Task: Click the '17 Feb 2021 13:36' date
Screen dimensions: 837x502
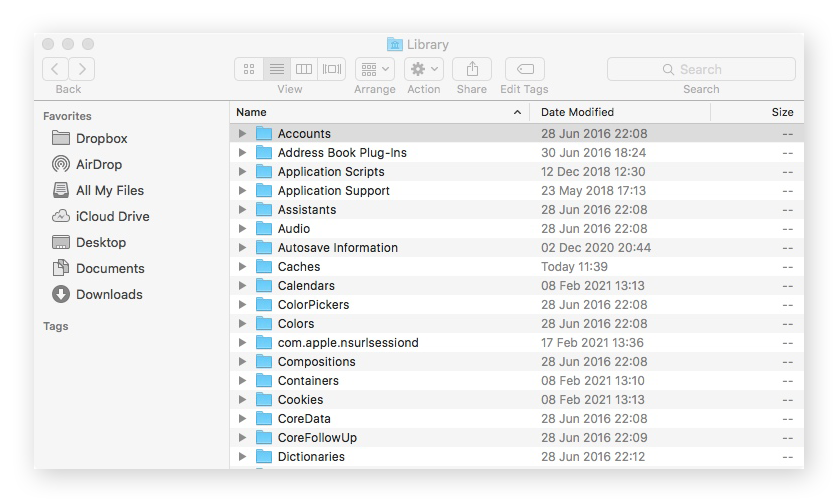Action: (593, 342)
